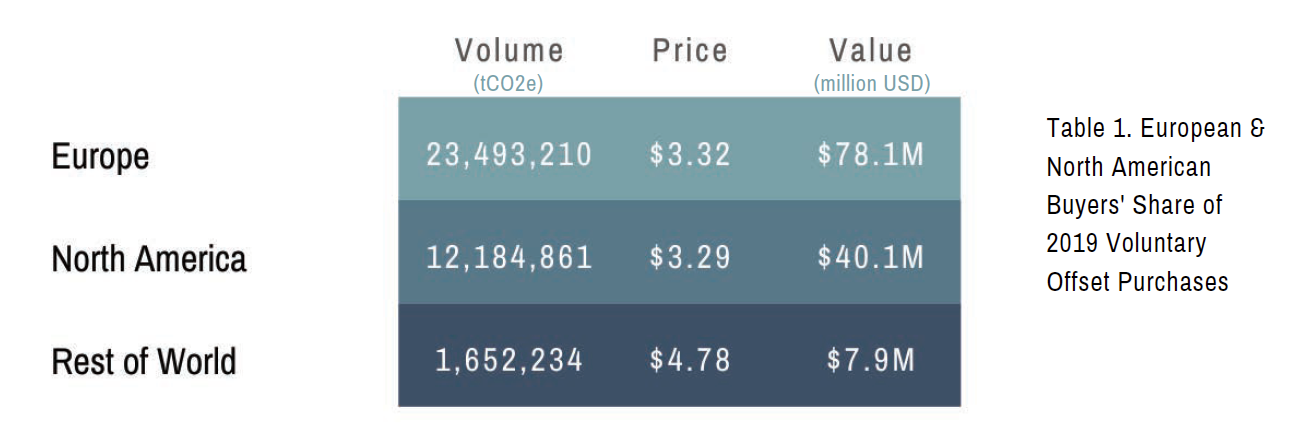The image size is (1304, 444).
Task: Select the million USD unit label
Action: click(x=872, y=84)
